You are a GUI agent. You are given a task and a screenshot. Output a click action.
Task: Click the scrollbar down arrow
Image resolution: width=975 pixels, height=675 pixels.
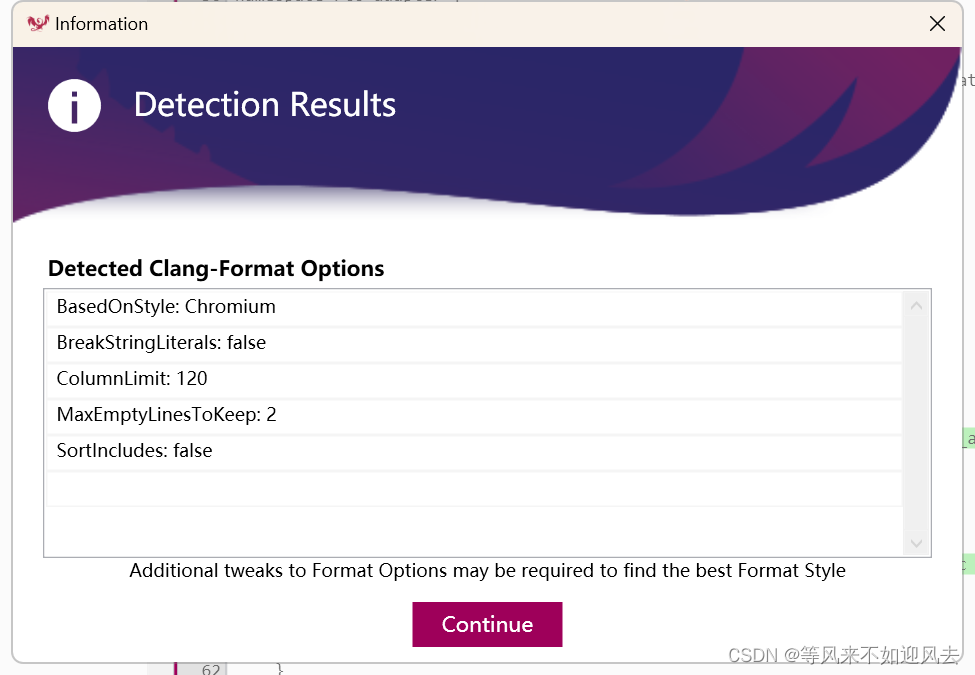pos(916,541)
